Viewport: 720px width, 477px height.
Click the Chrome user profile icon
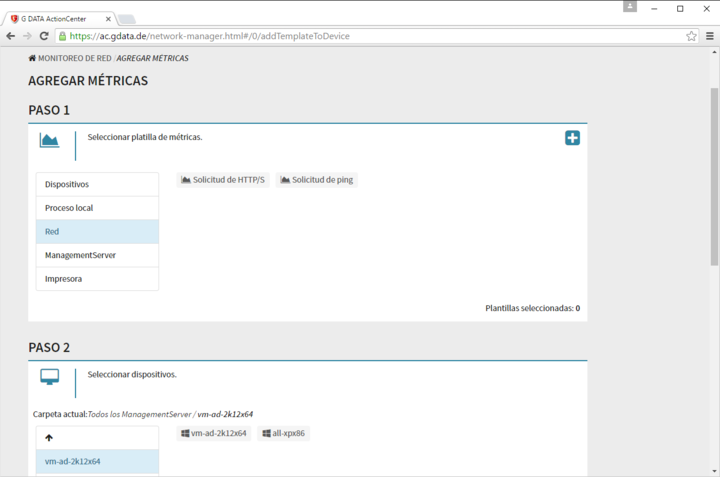630,6
